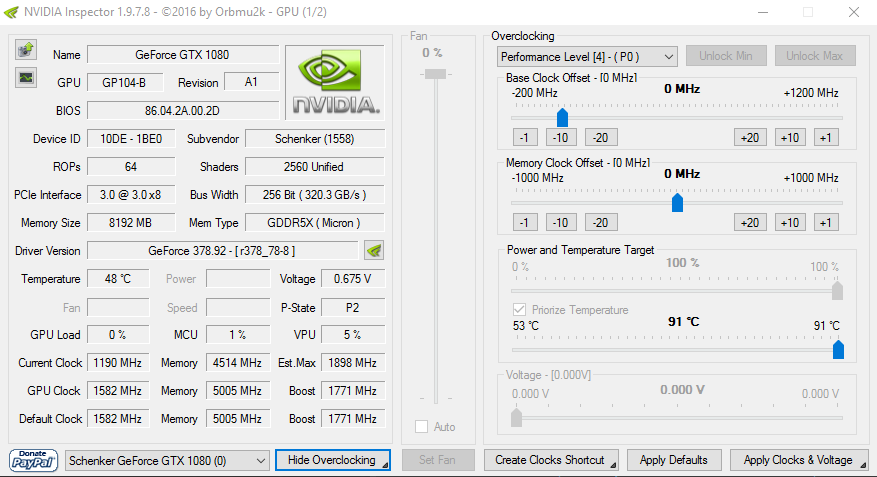Viewport: 877px width, 477px height.
Task: Click the Apply Clocks & Voltage corner arrow
Action: click(x=862, y=465)
